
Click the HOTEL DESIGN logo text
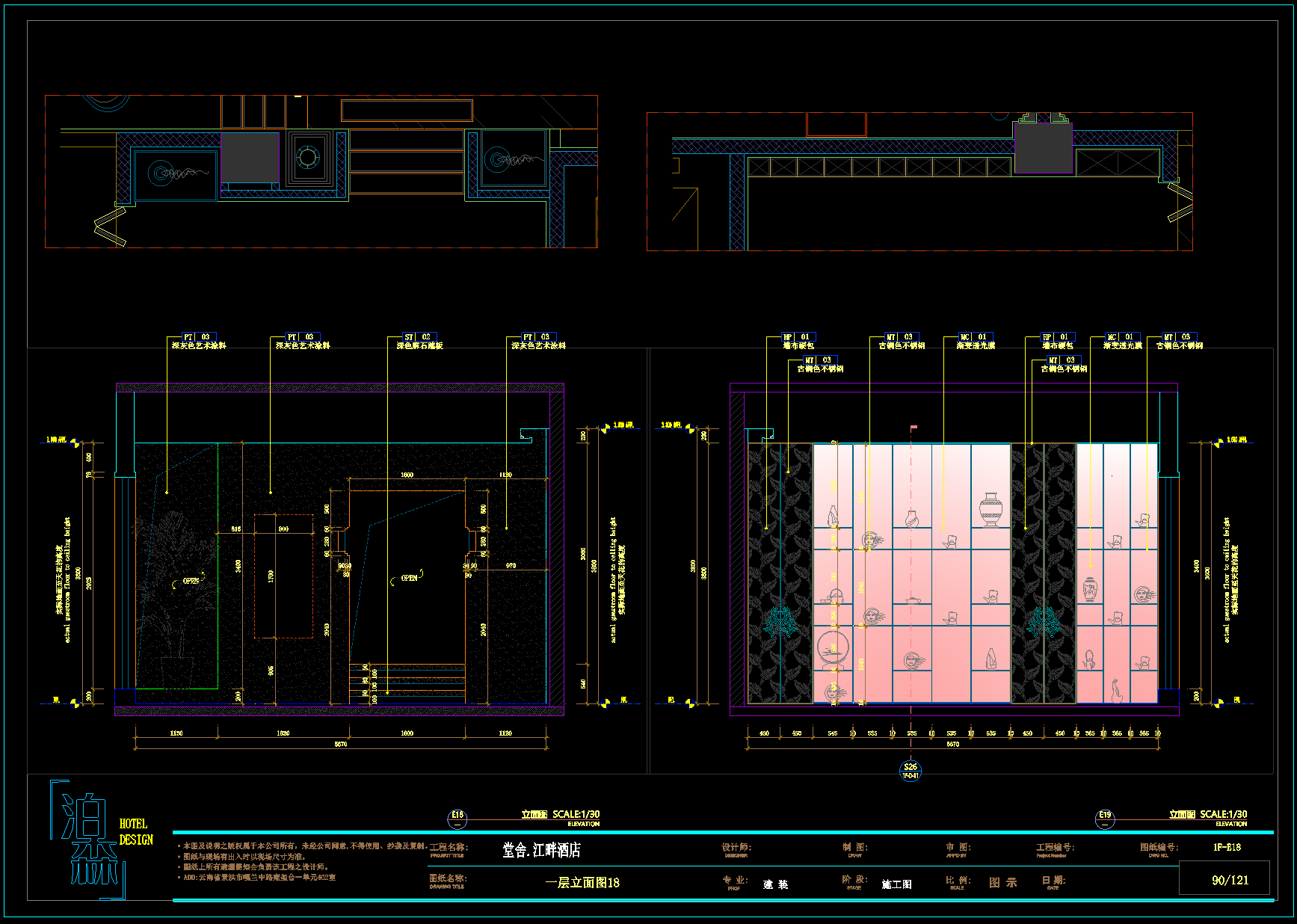(136, 832)
